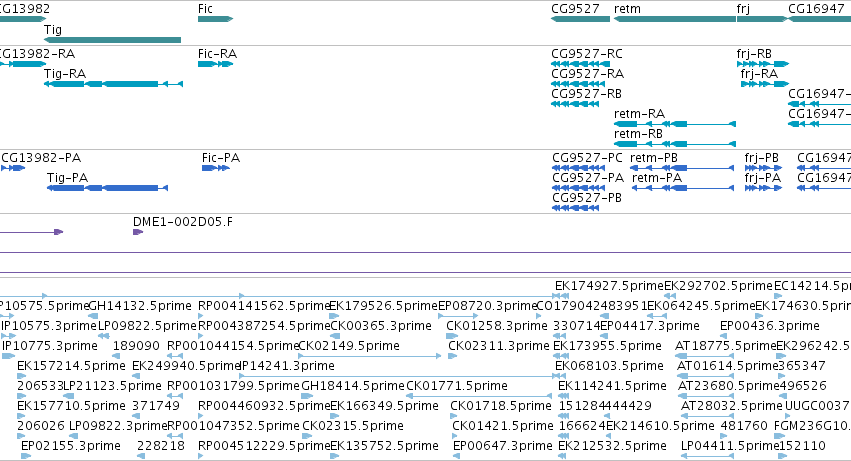Click the frj-PB protein label
This screenshot has height=461, width=851.
pyautogui.click(x=761, y=158)
